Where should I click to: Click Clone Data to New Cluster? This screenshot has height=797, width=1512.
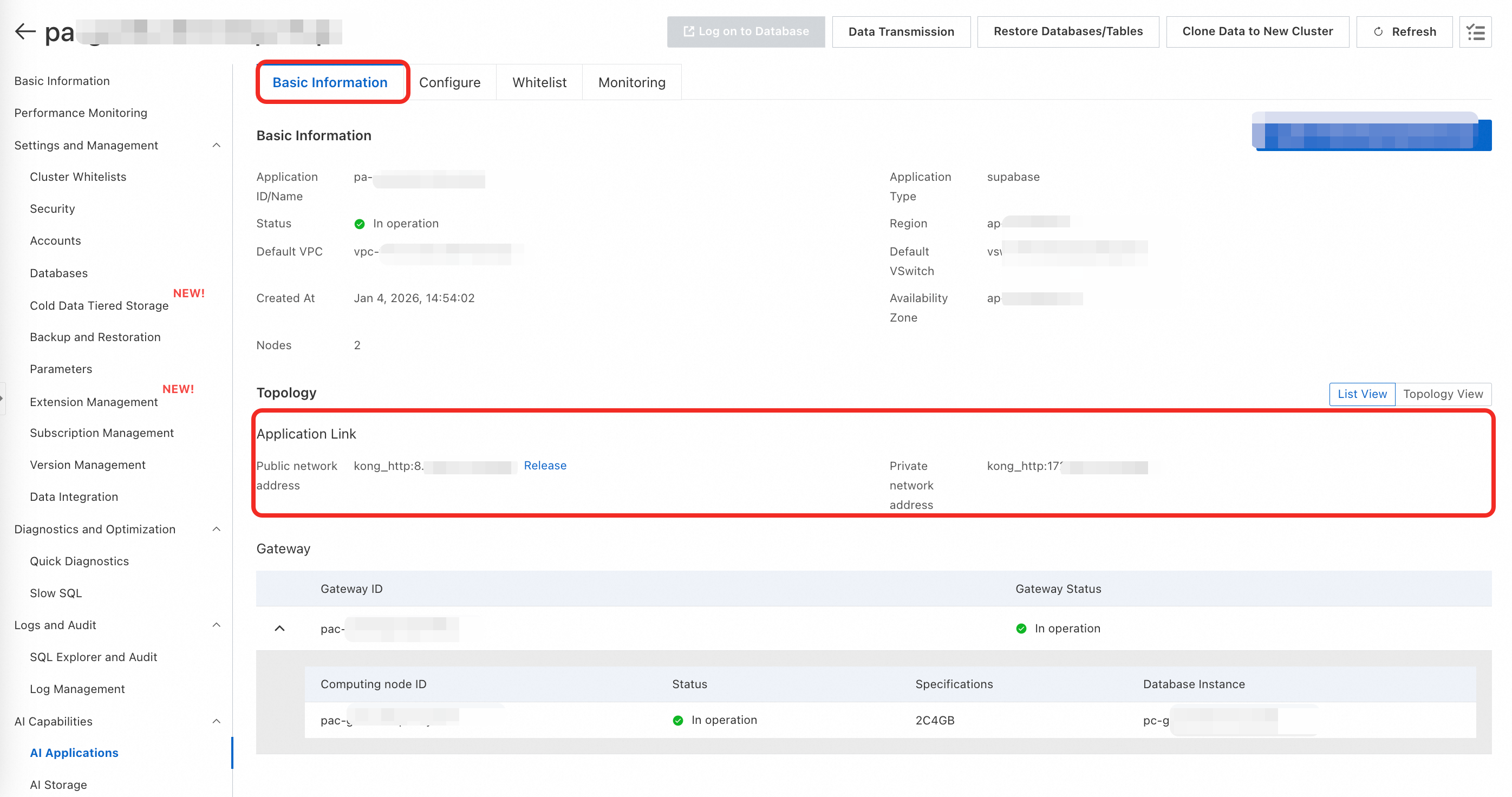pos(1257,32)
